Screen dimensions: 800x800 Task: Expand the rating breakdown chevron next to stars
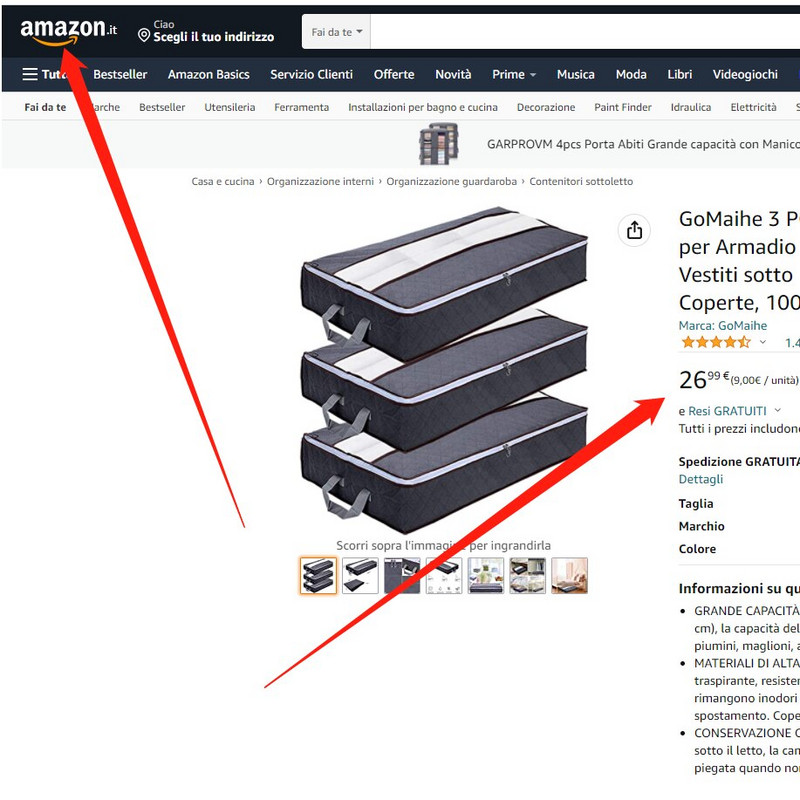[x=763, y=342]
